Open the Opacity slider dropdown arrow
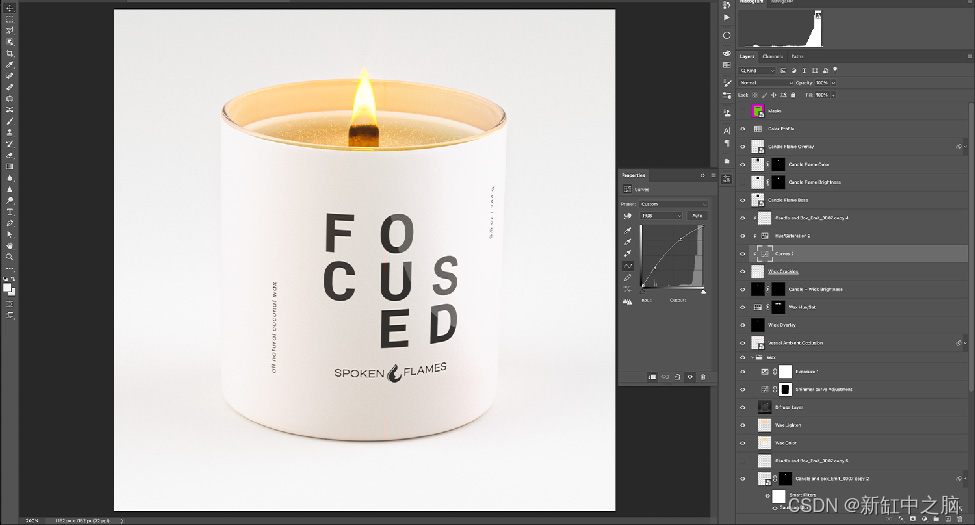The width and height of the screenshot is (975, 525). pos(833,83)
